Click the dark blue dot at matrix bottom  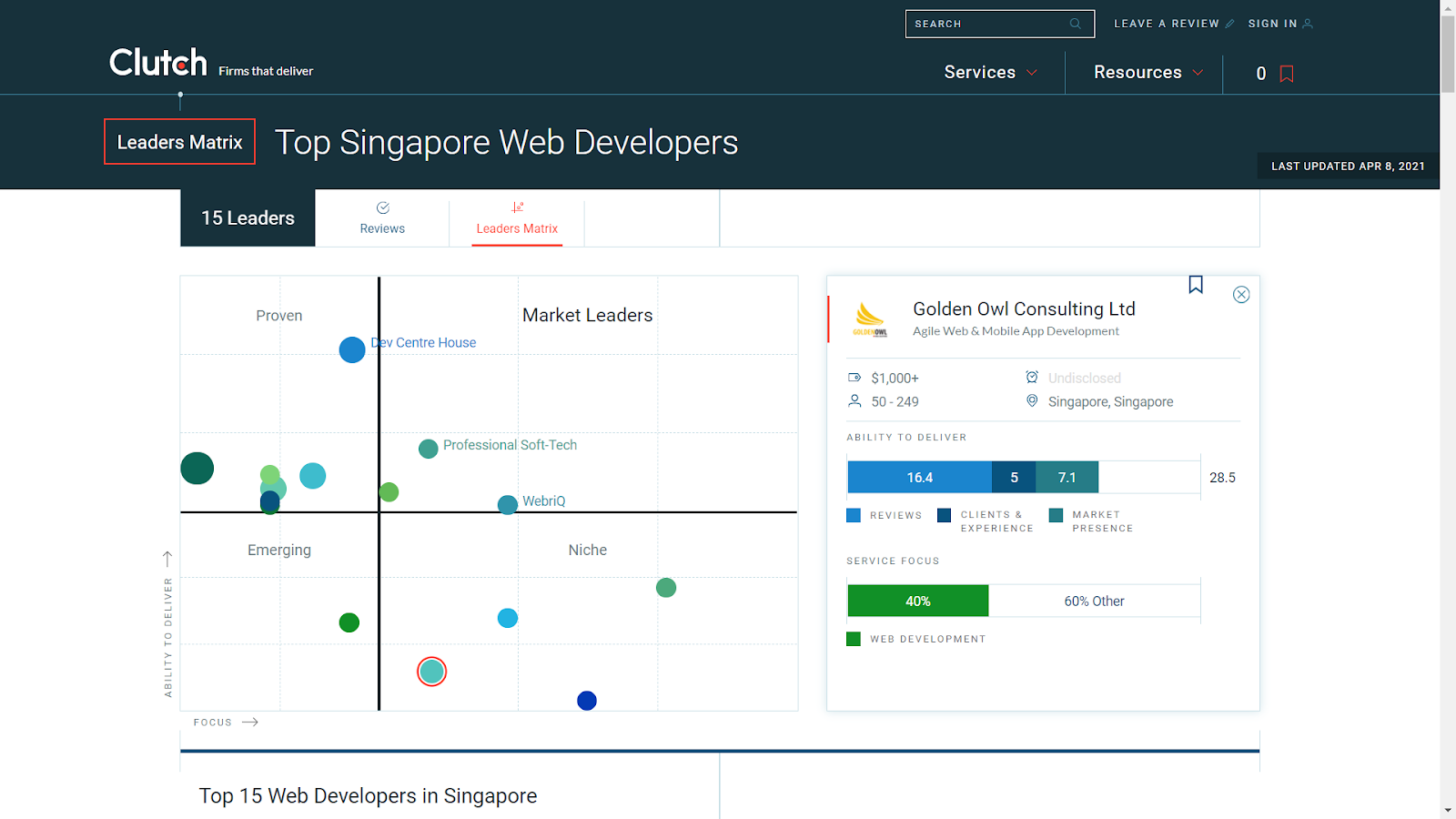(x=587, y=701)
